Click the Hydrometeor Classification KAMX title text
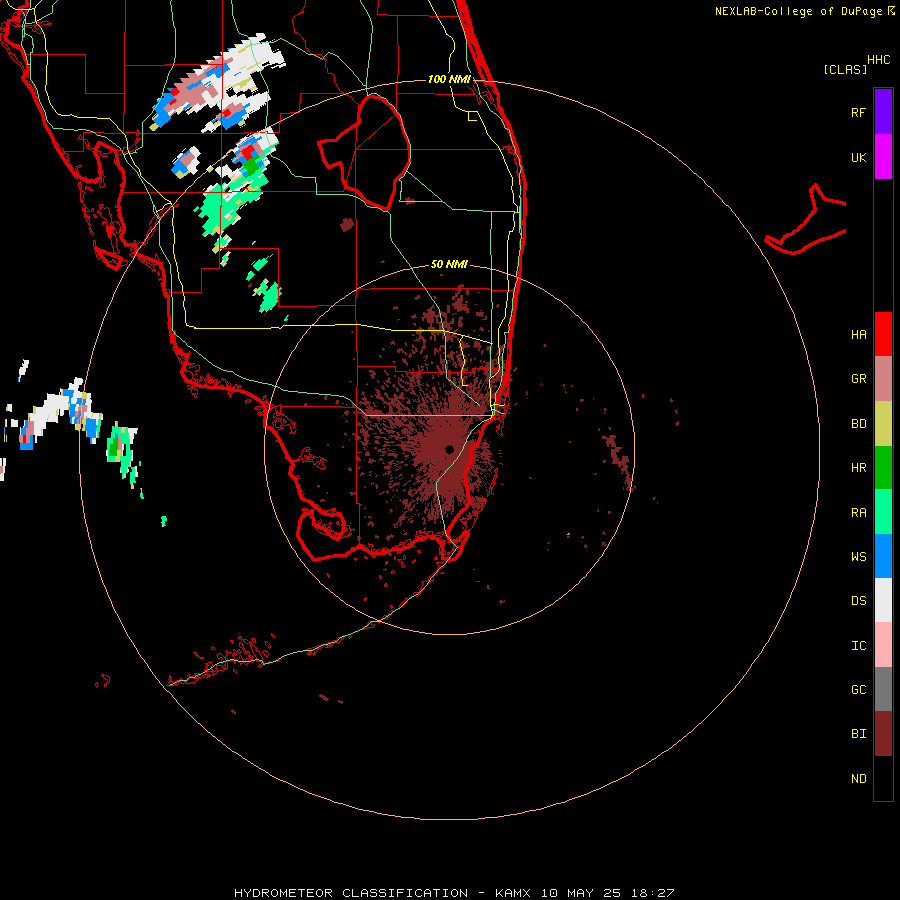The image size is (900, 900). tap(454, 893)
